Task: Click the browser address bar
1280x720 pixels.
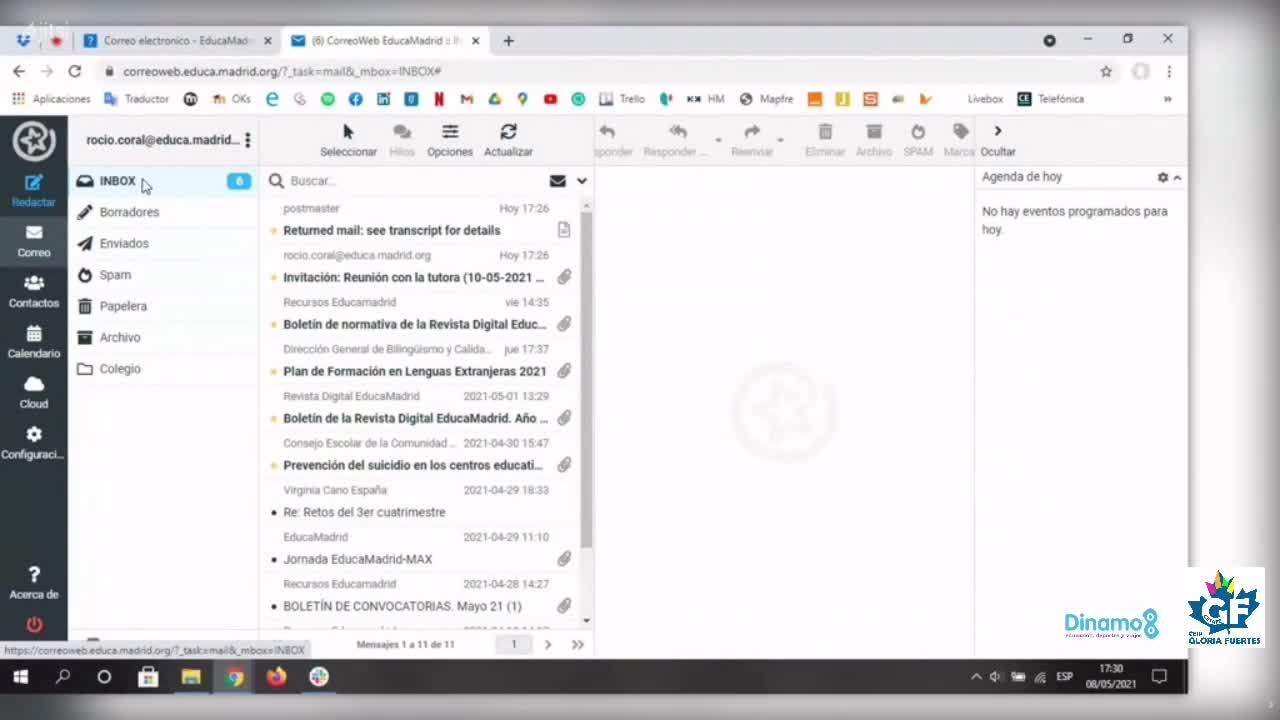Action: pos(600,71)
